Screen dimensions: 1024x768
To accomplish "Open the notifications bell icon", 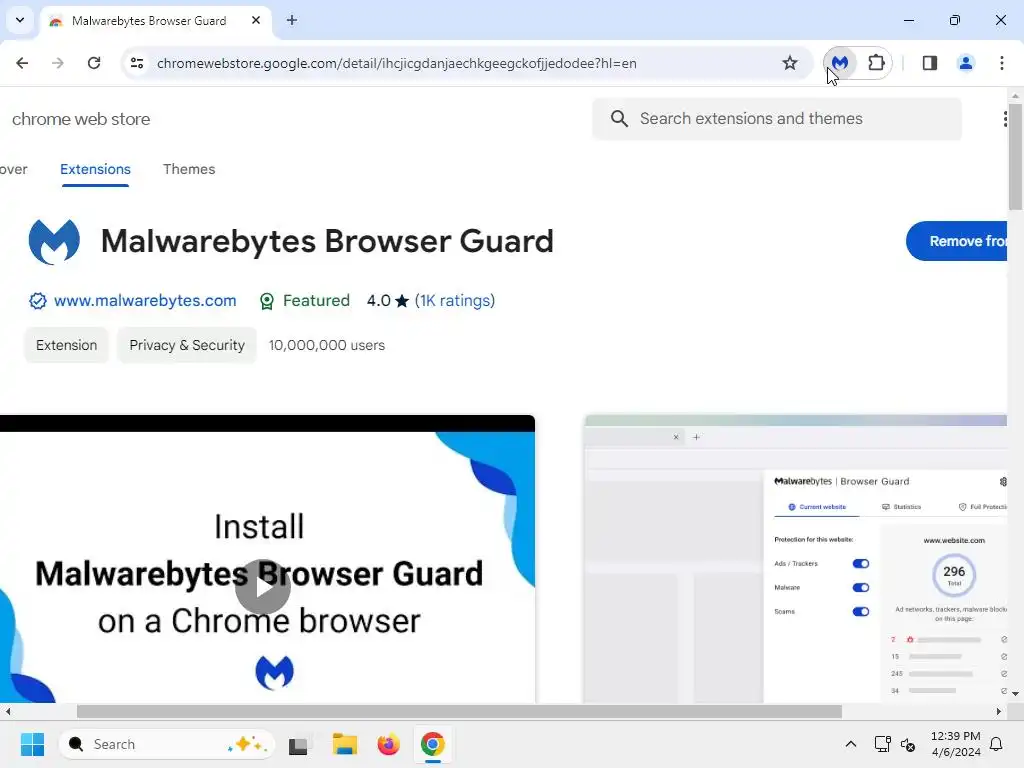I will pyautogui.click(x=997, y=744).
